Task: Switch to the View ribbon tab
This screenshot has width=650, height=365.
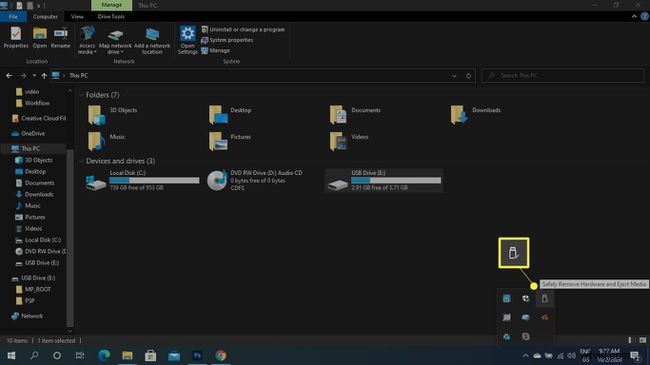Action: pos(77,17)
